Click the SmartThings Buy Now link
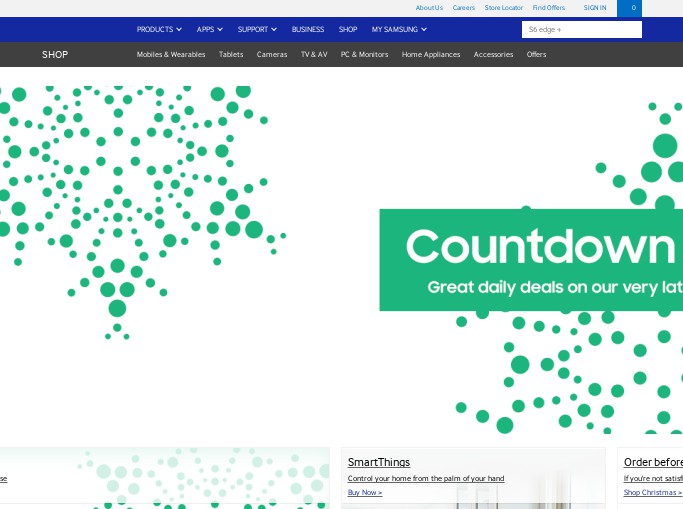The height and width of the screenshot is (509, 683). point(365,492)
